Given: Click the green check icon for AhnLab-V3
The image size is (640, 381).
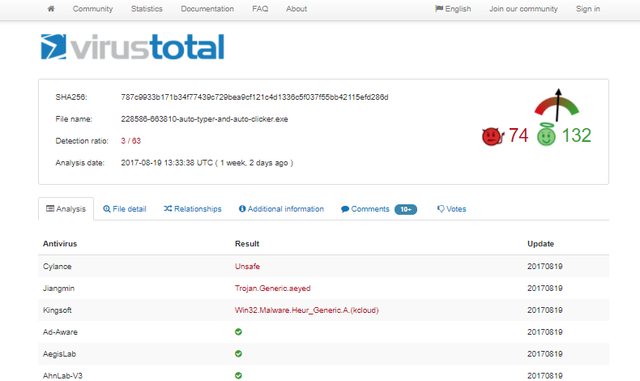Looking at the screenshot, I should [x=238, y=375].
